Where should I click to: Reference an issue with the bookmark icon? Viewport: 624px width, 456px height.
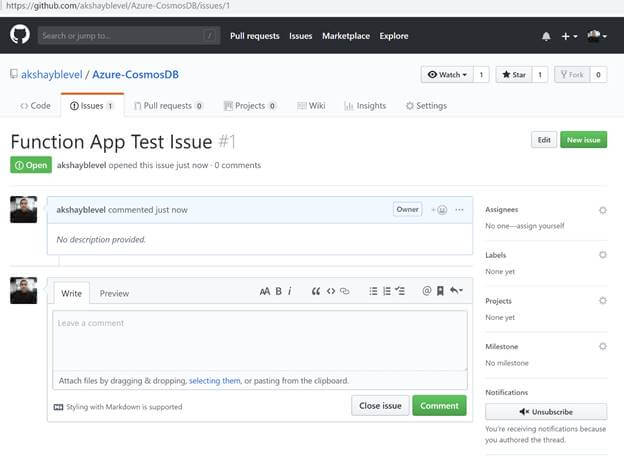click(x=440, y=291)
